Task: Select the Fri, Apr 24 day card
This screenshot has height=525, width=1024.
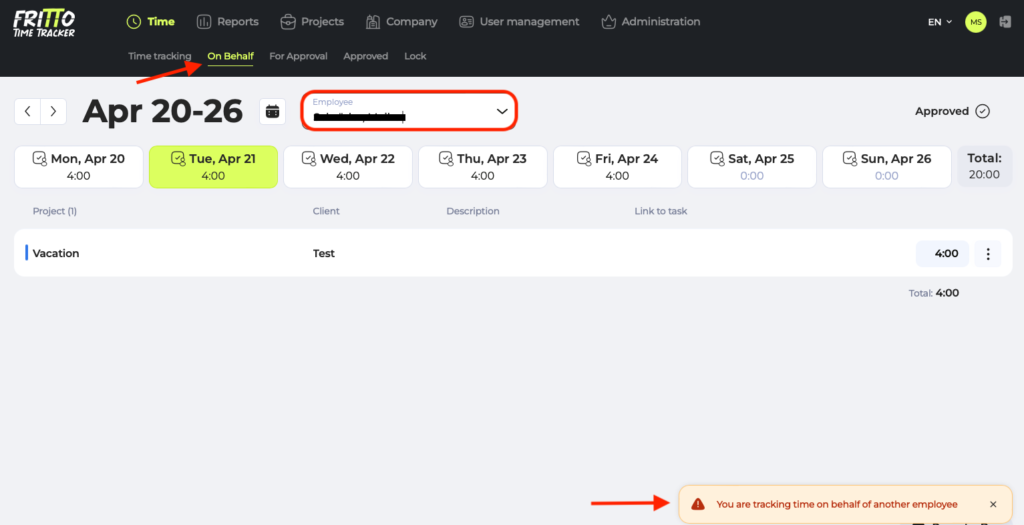Action: 617,167
